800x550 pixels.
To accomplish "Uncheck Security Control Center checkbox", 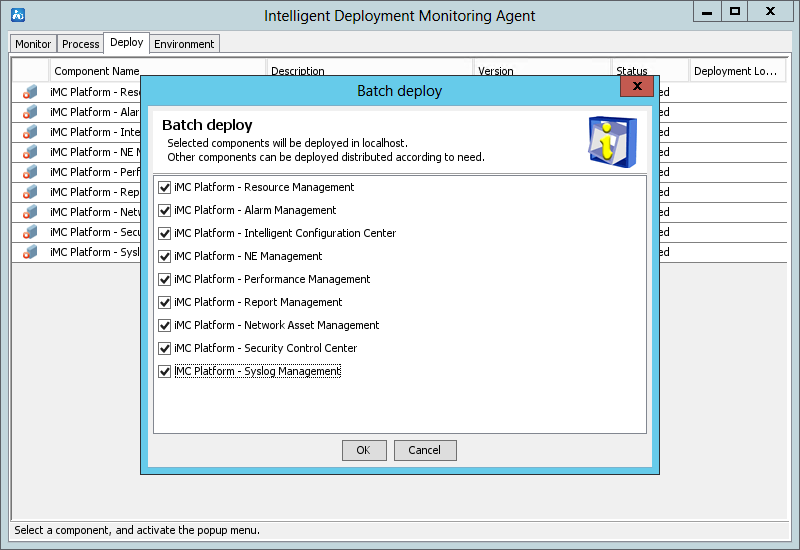I will point(164,348).
